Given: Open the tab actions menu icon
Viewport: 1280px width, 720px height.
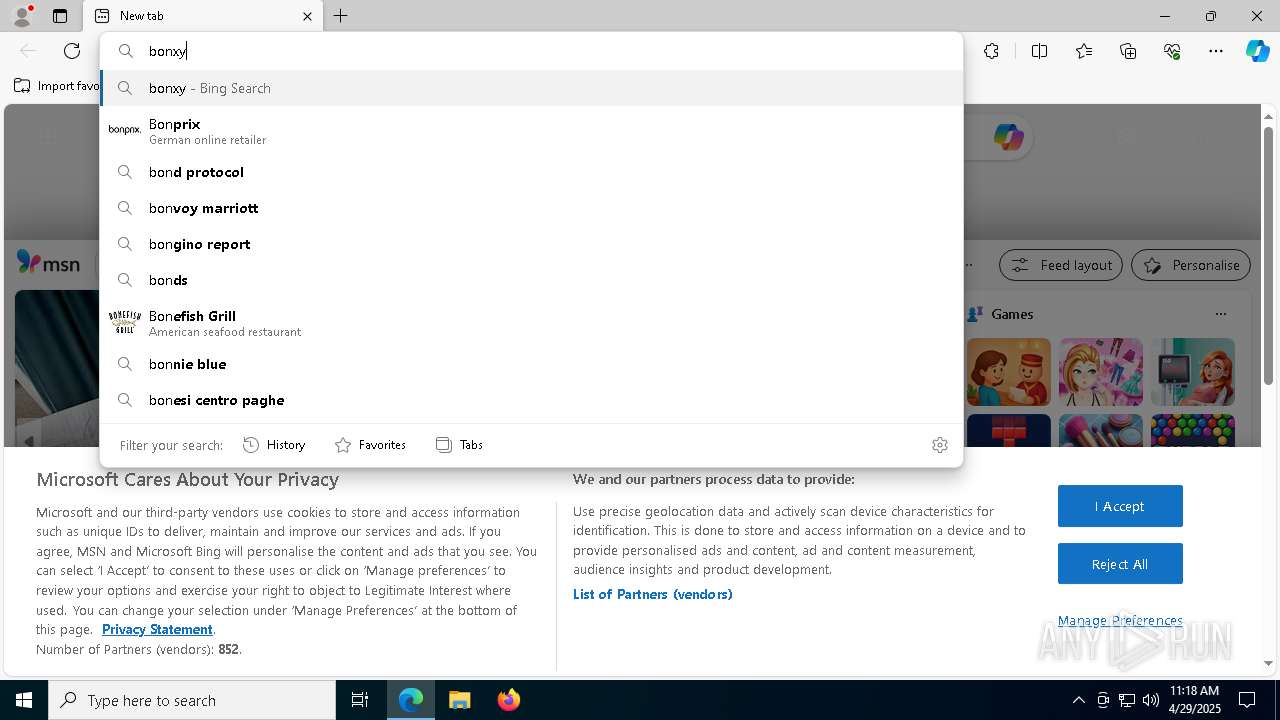Looking at the screenshot, I should pyautogui.click(x=60, y=16).
